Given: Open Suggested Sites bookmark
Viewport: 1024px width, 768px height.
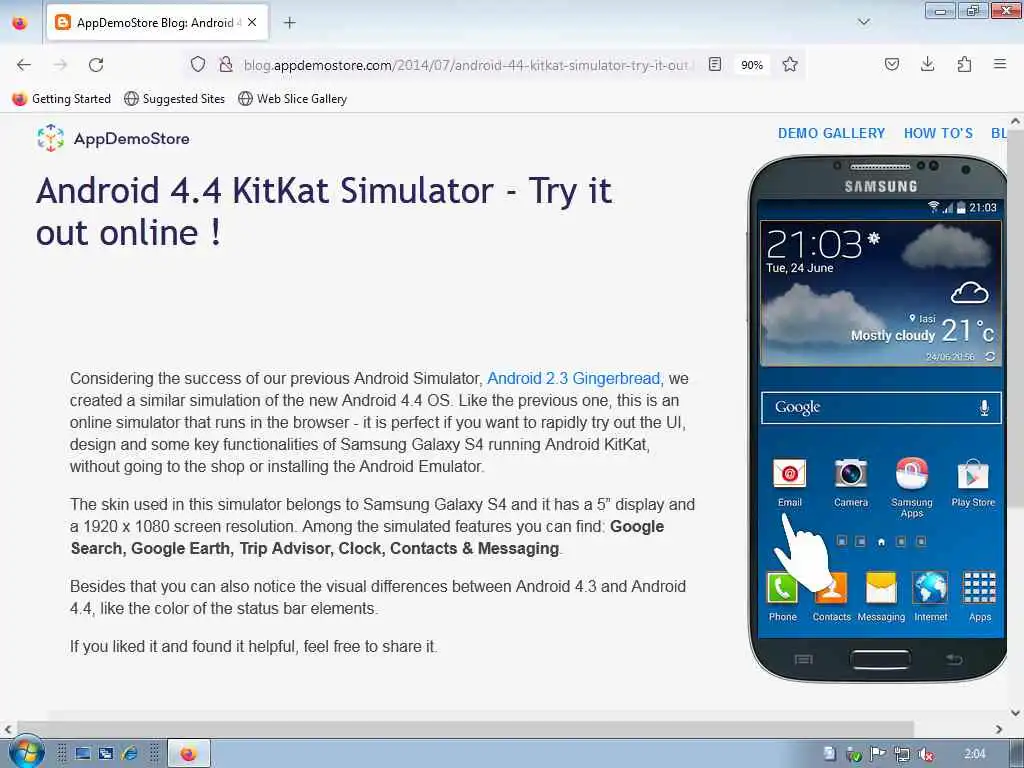Looking at the screenshot, I should [174, 99].
